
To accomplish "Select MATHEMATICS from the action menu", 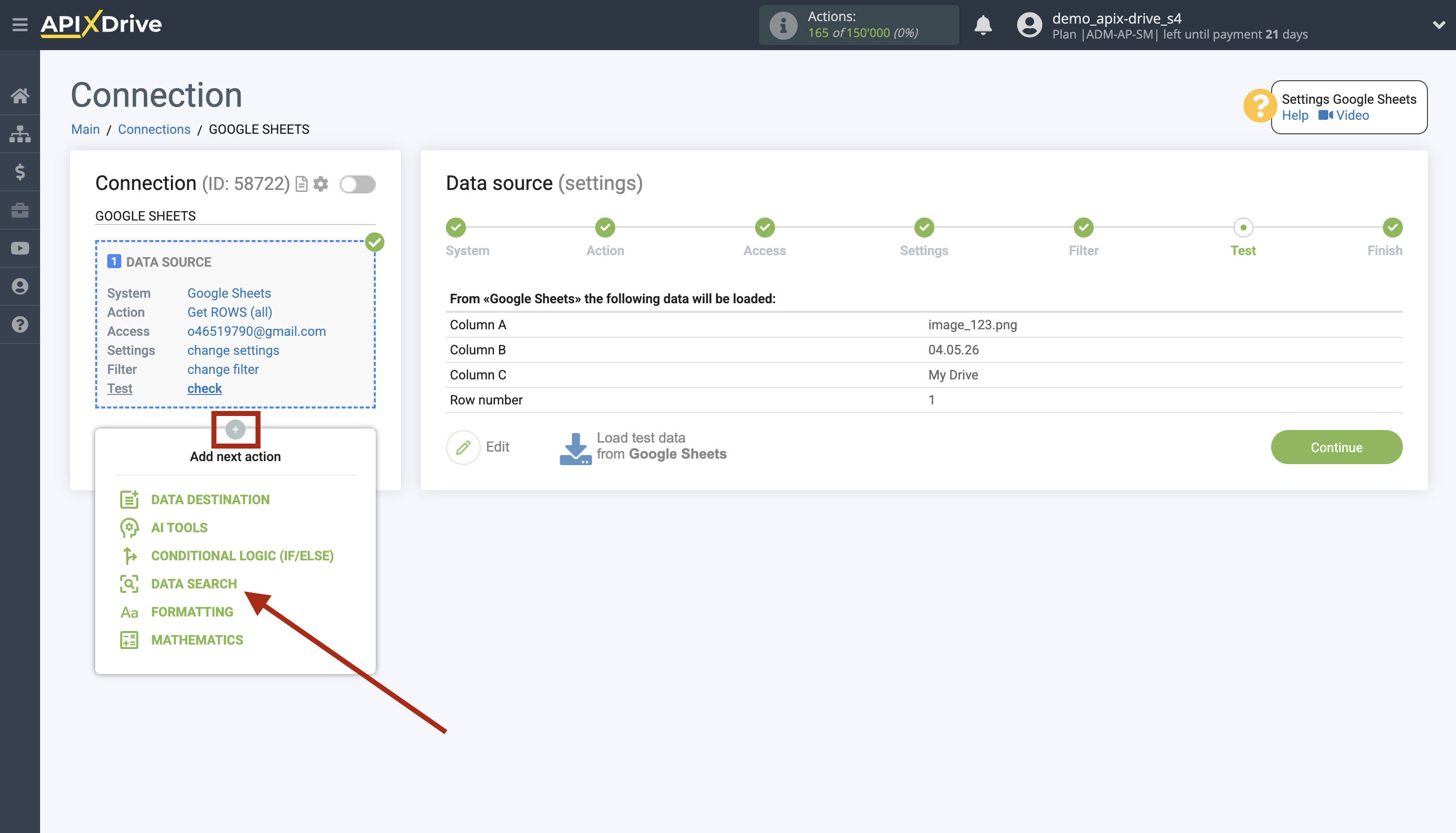I will (x=197, y=640).
